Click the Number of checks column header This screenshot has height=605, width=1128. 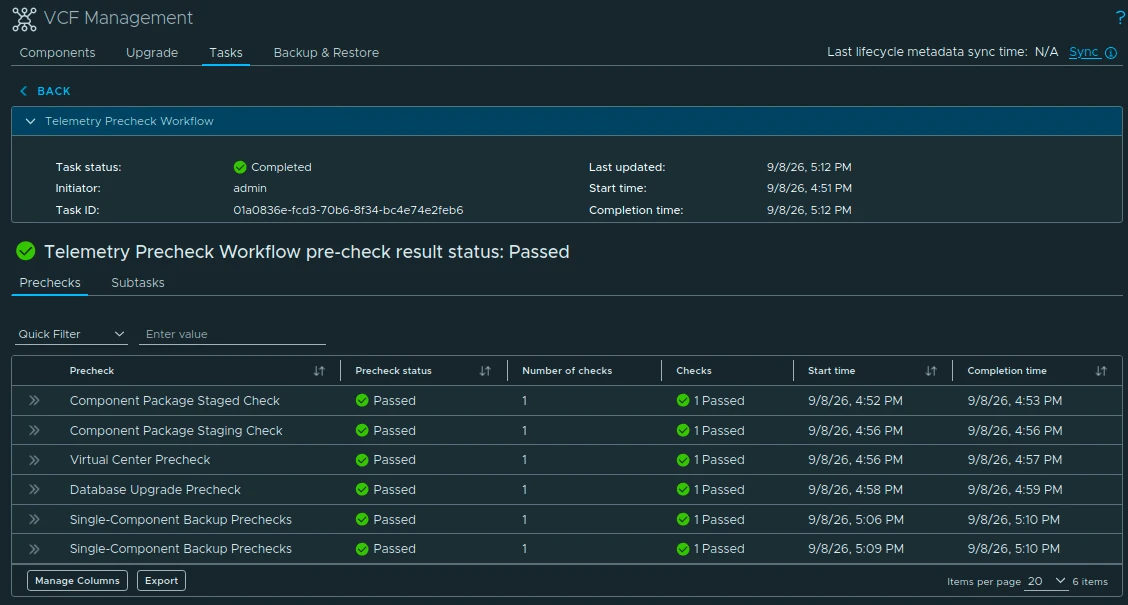[567, 371]
